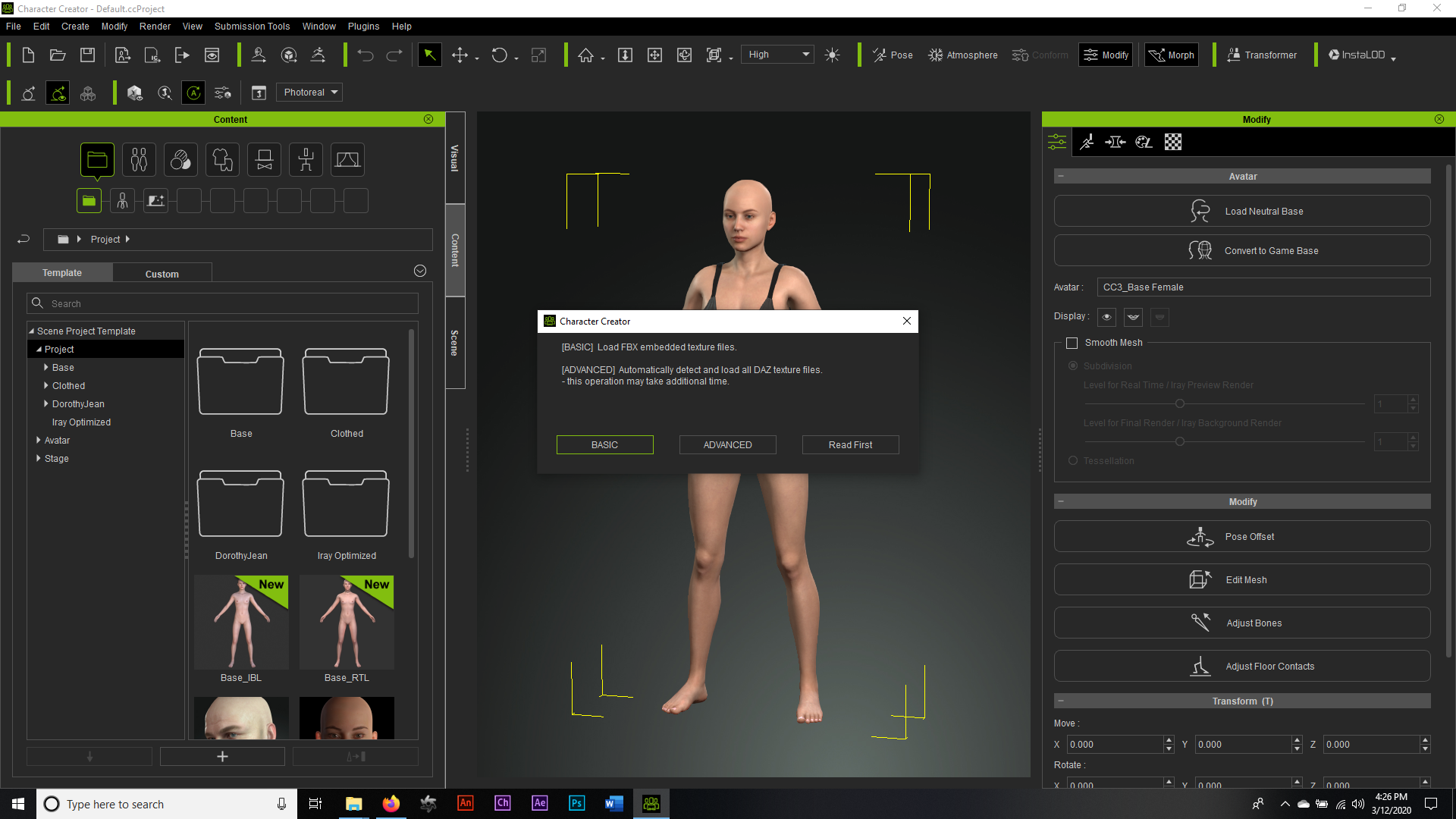Select the Stage content category icon
The width and height of the screenshot is (1456, 819).
pyautogui.click(x=347, y=159)
